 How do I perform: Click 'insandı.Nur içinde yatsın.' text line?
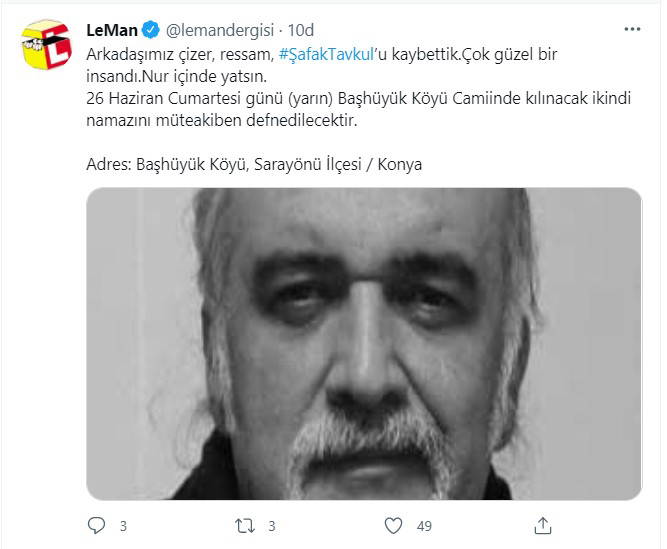click(177, 77)
